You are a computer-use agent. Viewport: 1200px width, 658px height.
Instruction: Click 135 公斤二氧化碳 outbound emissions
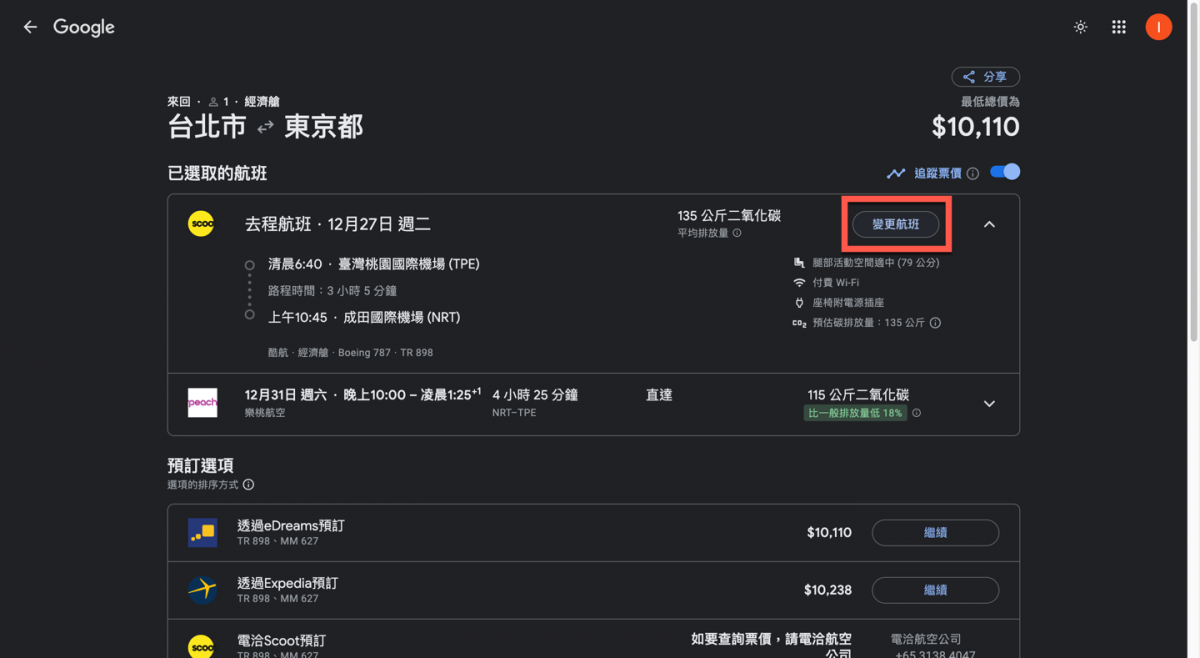coord(729,216)
